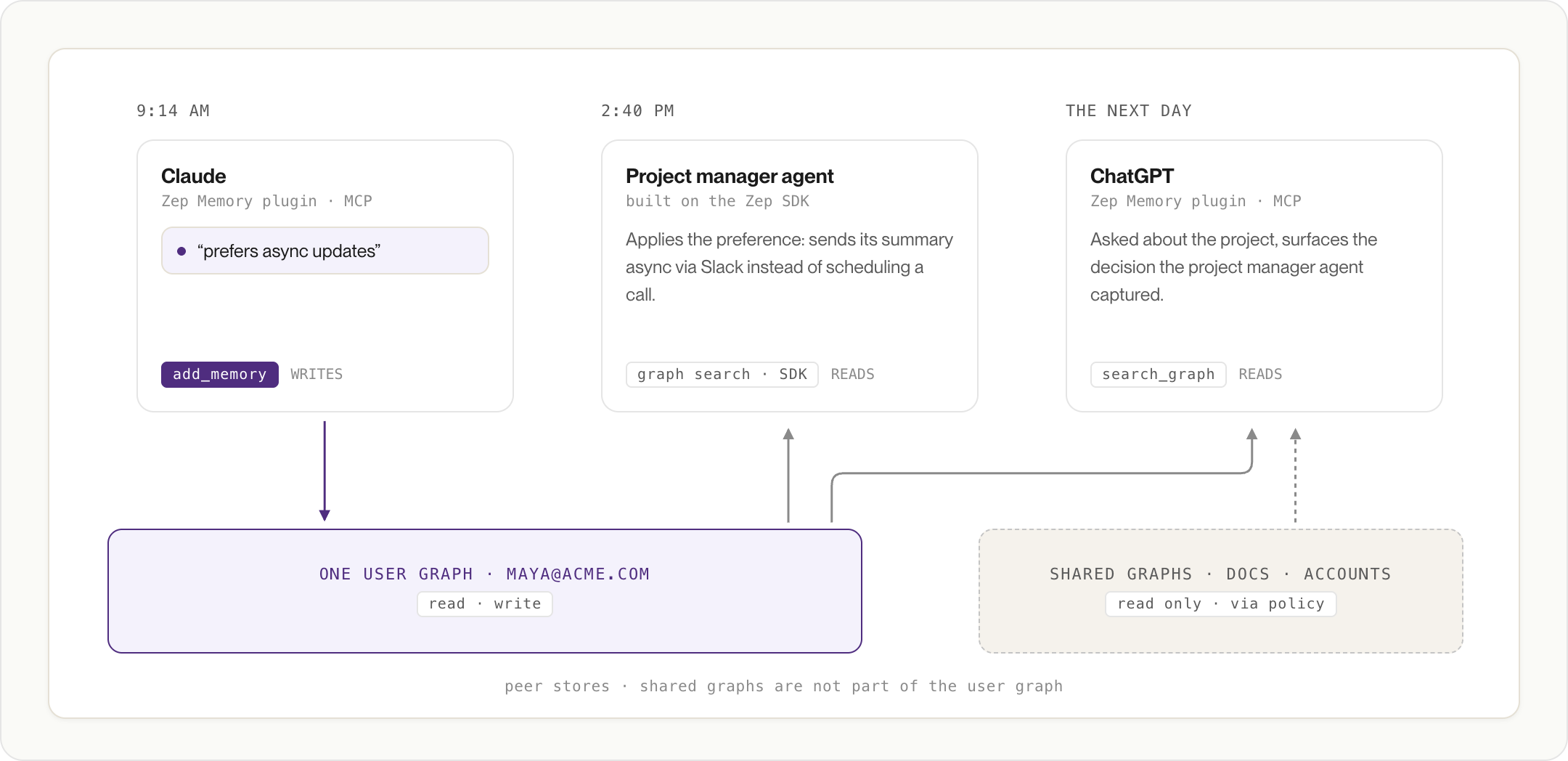Viewport: 1568px width, 761px height.
Task: Click the "Claude" card title
Action: [x=194, y=176]
